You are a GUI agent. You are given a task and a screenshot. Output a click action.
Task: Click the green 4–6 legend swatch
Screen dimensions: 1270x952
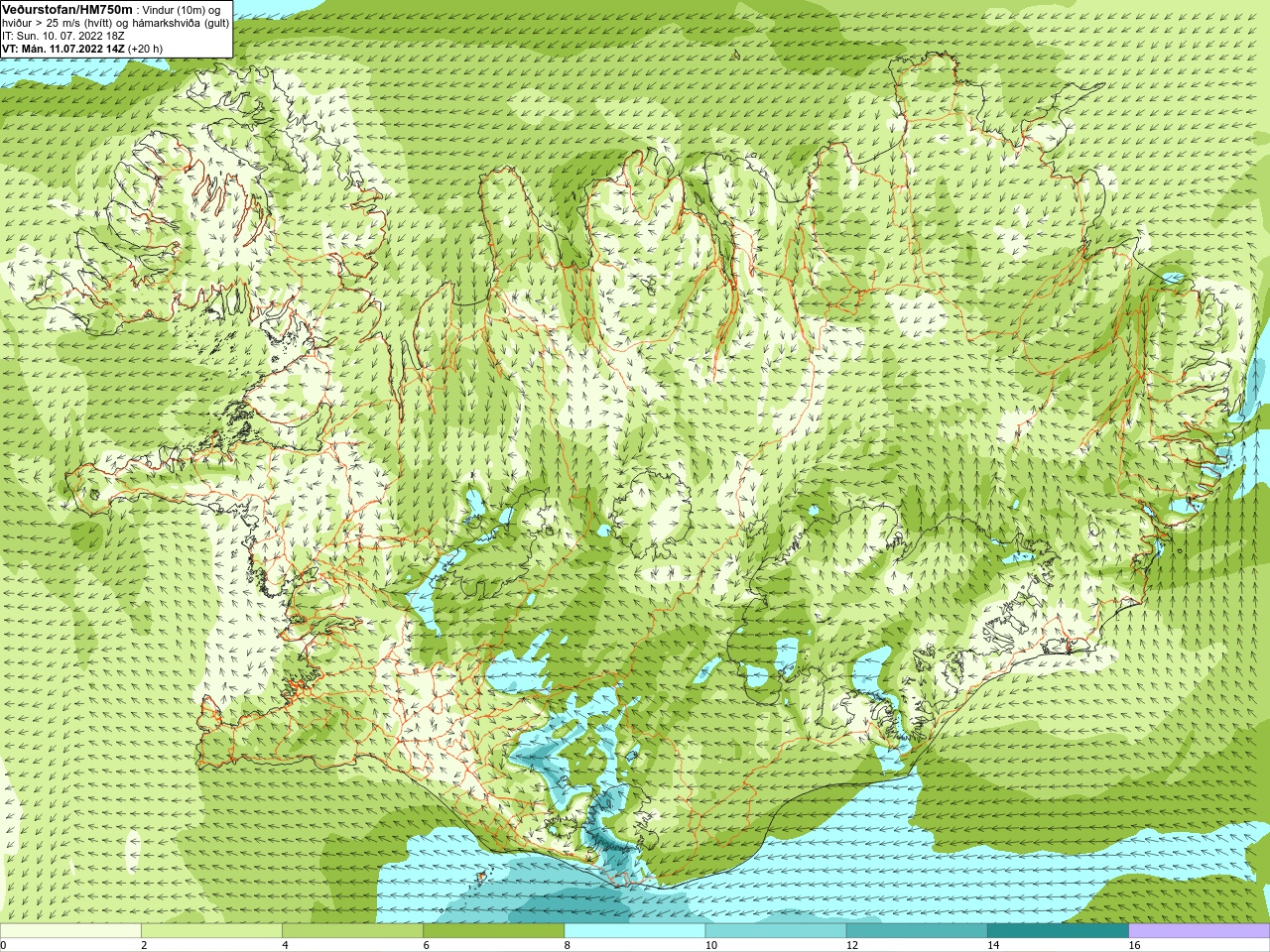(x=352, y=931)
